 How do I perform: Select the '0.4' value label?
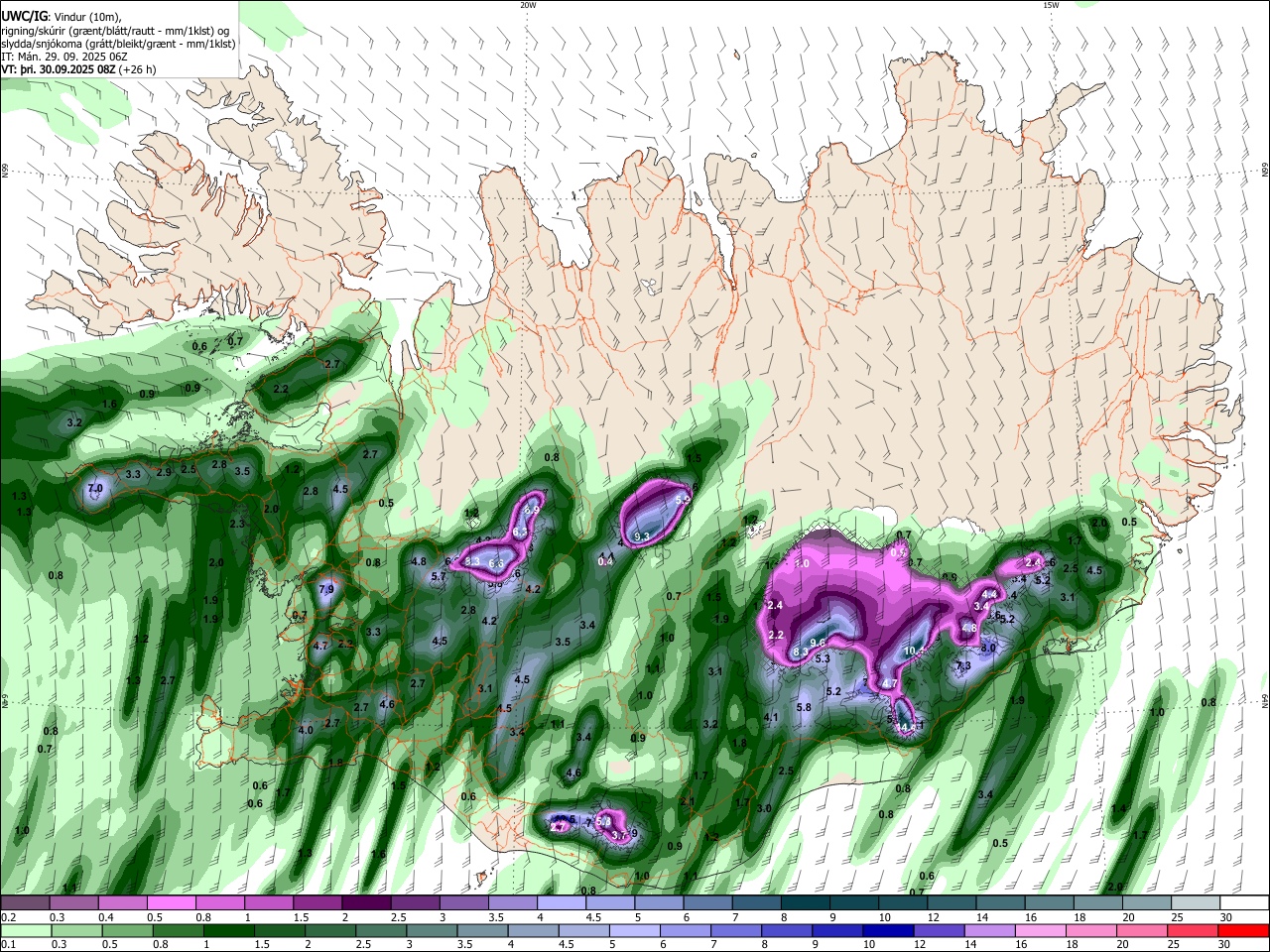click(606, 561)
